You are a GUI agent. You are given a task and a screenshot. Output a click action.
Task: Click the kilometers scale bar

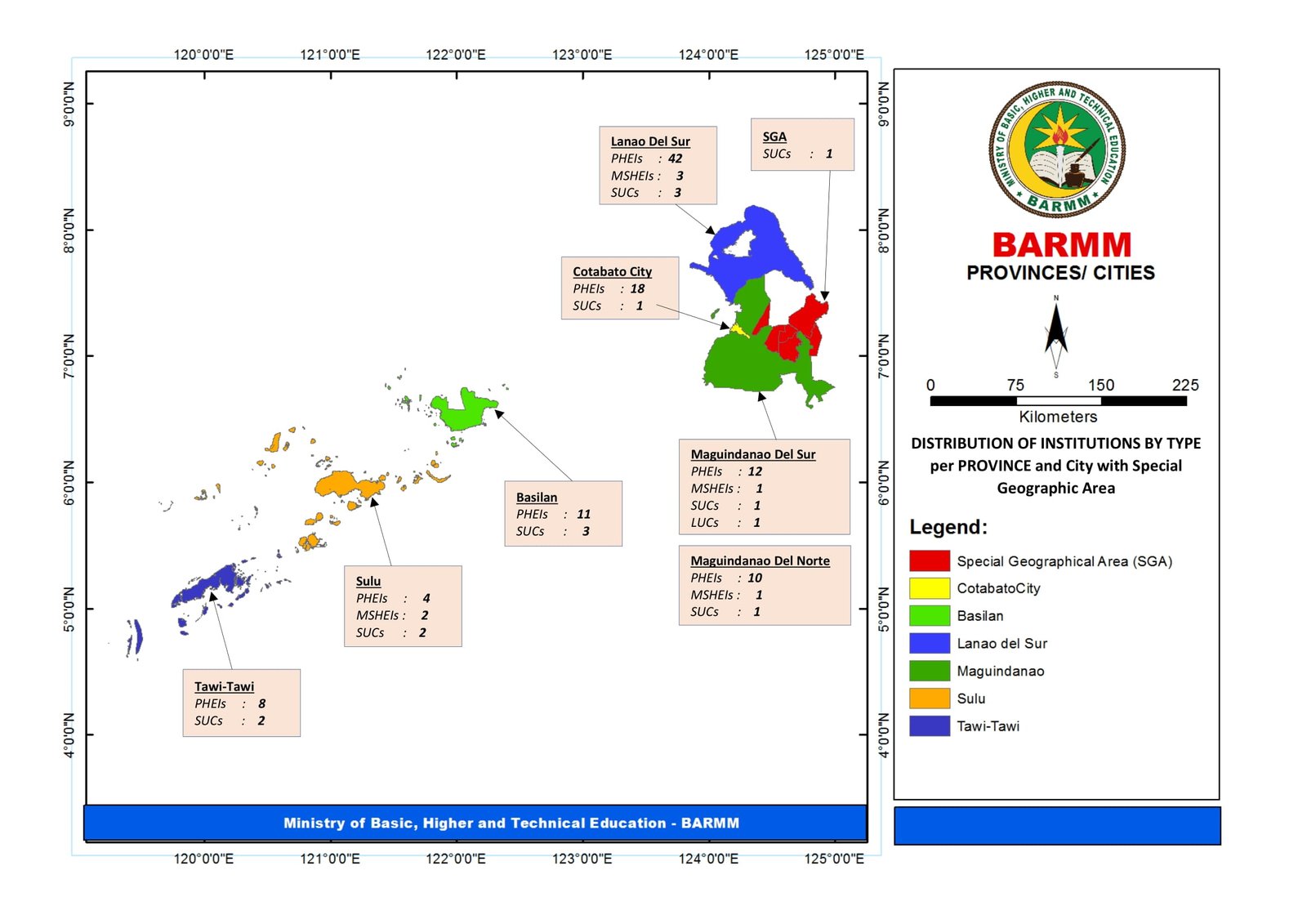[x=1057, y=401]
